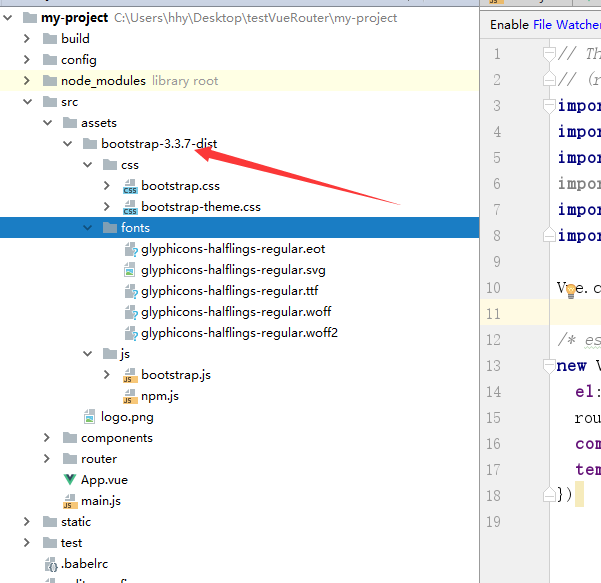Expand the static folder
Screen dimensions: 601x583
tap(26, 521)
